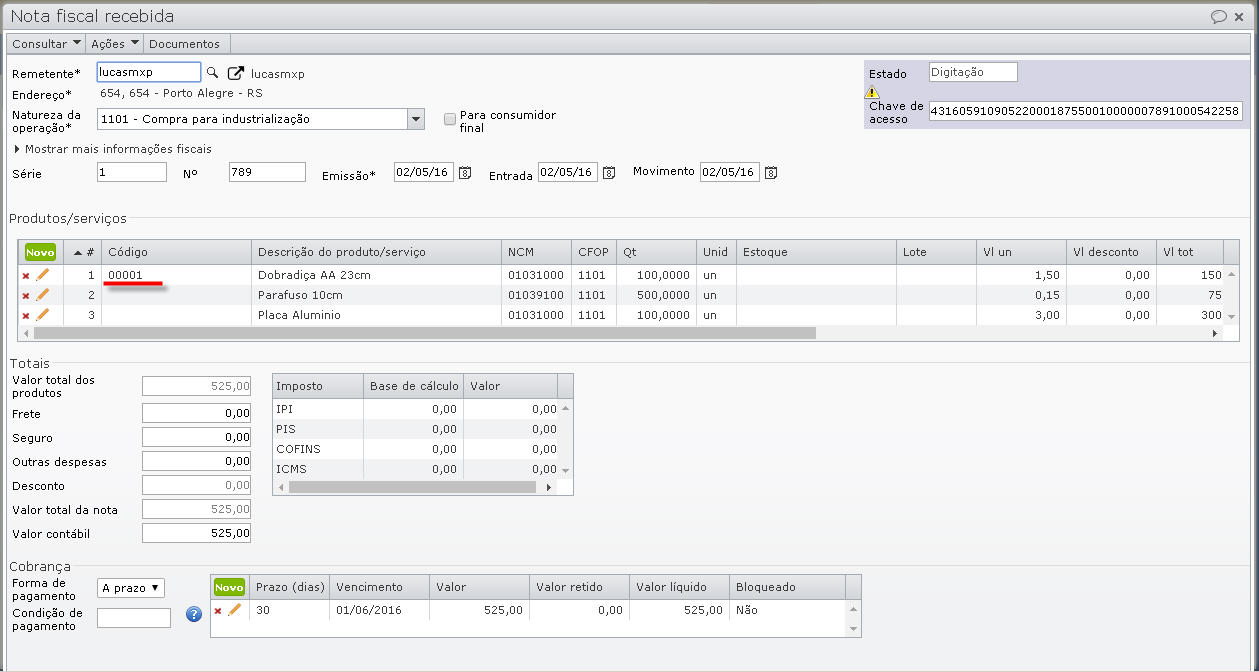Open the Remetente external link icon
Screen dimensions: 1259x672
(x=236, y=73)
